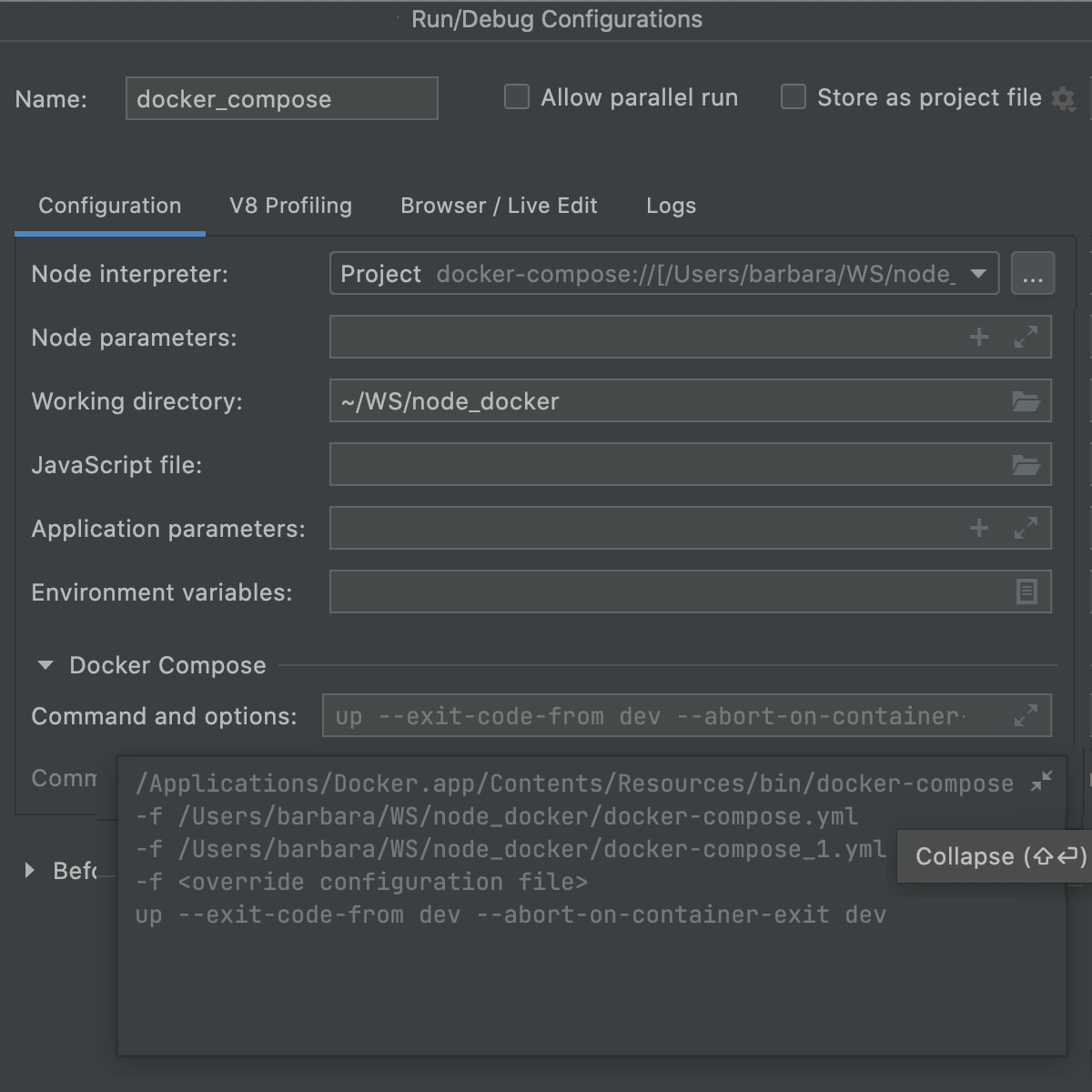
Task: Open the Environment variables editor icon
Action: coord(1026,591)
